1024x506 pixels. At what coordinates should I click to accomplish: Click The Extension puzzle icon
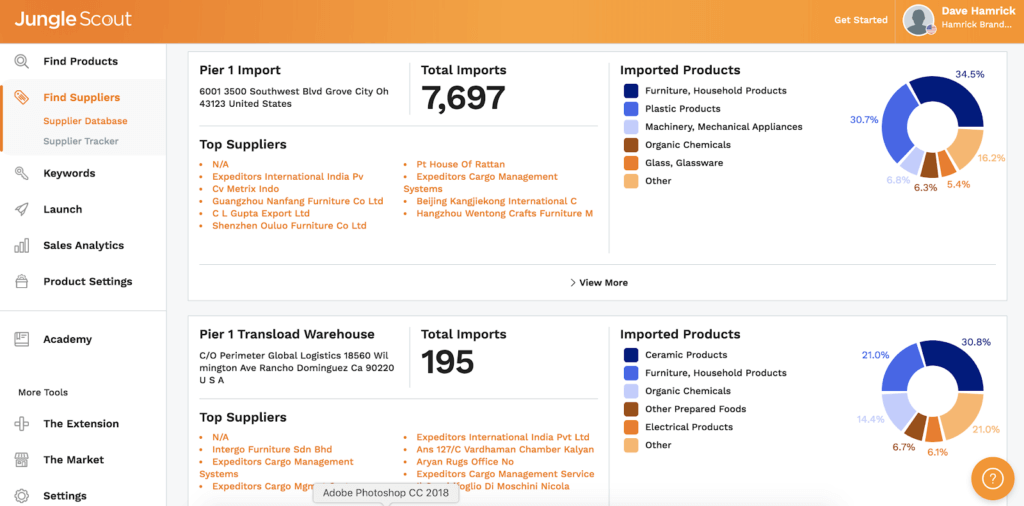tap(21, 424)
